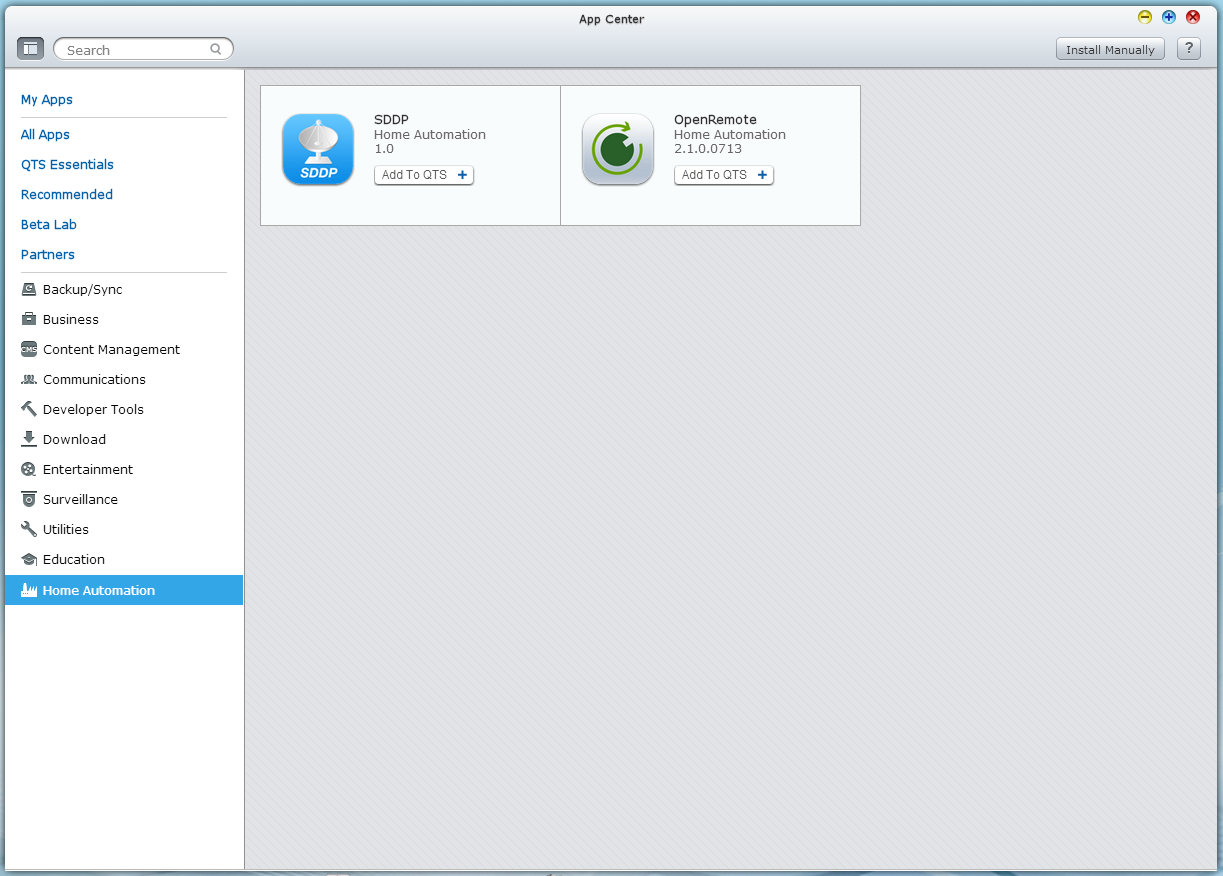
Task: Open the help question mark button
Action: tap(1188, 49)
